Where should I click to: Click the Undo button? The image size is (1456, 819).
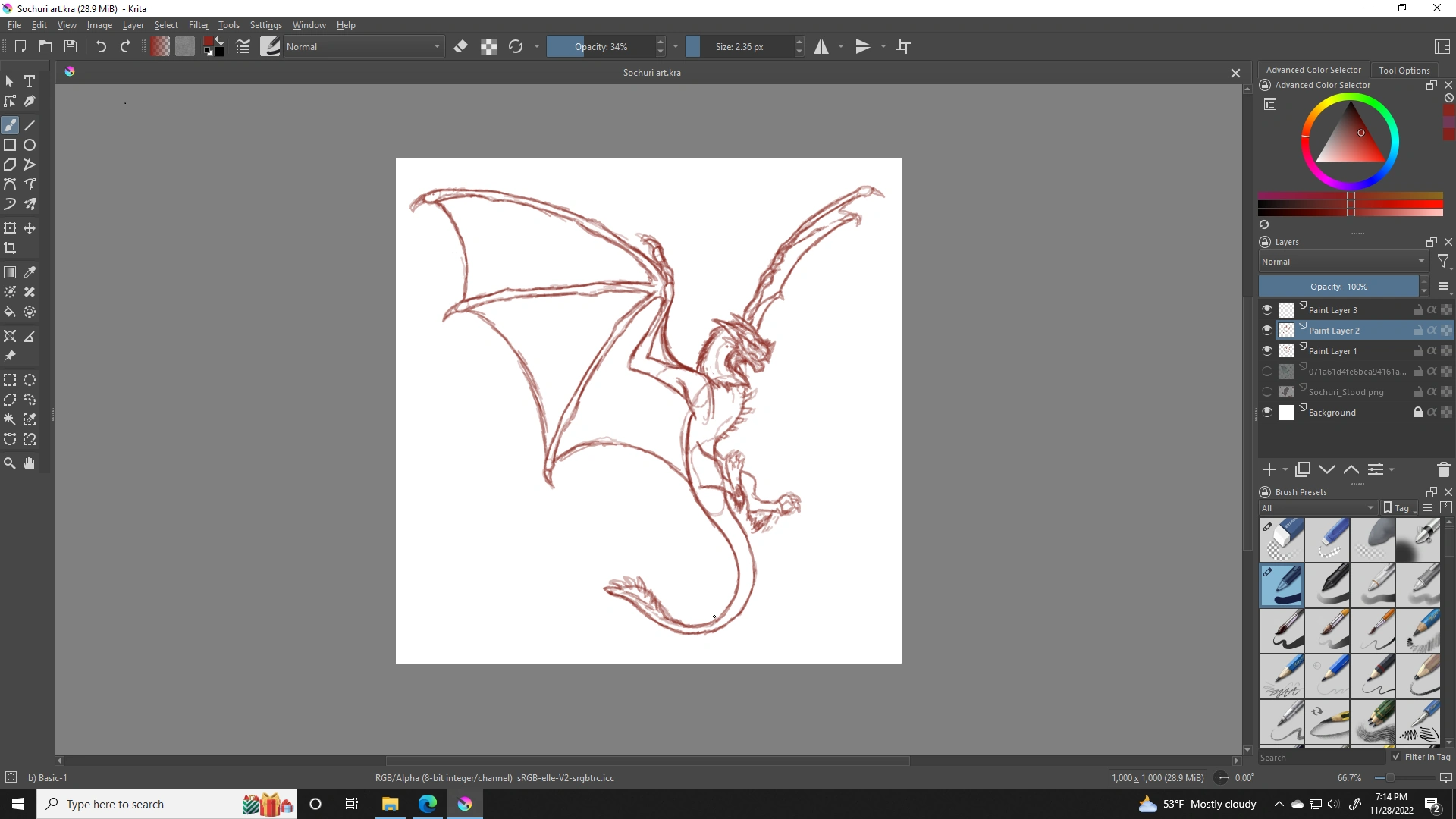pyautogui.click(x=100, y=46)
